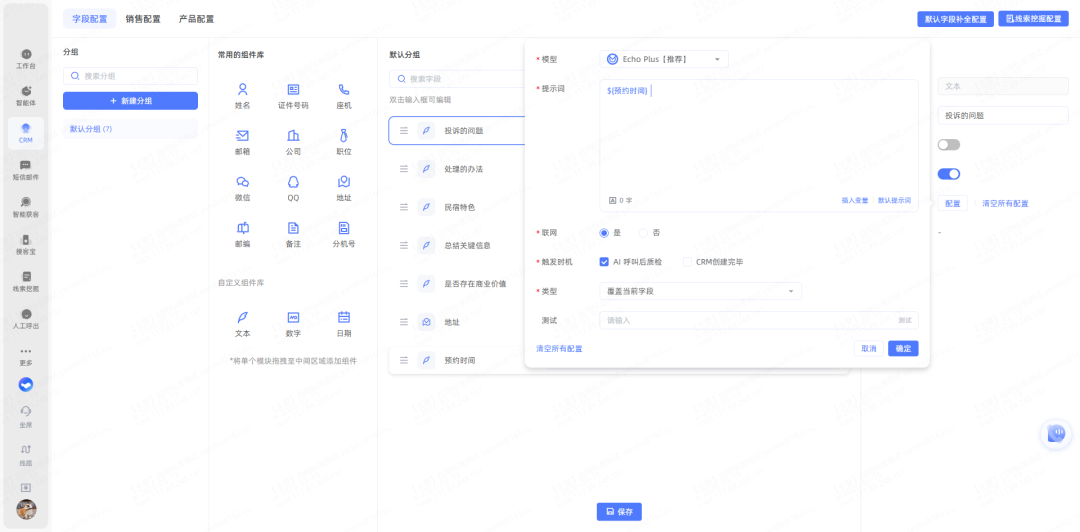
Task: Pick the 日期 custom component icon
Action: click(343, 317)
